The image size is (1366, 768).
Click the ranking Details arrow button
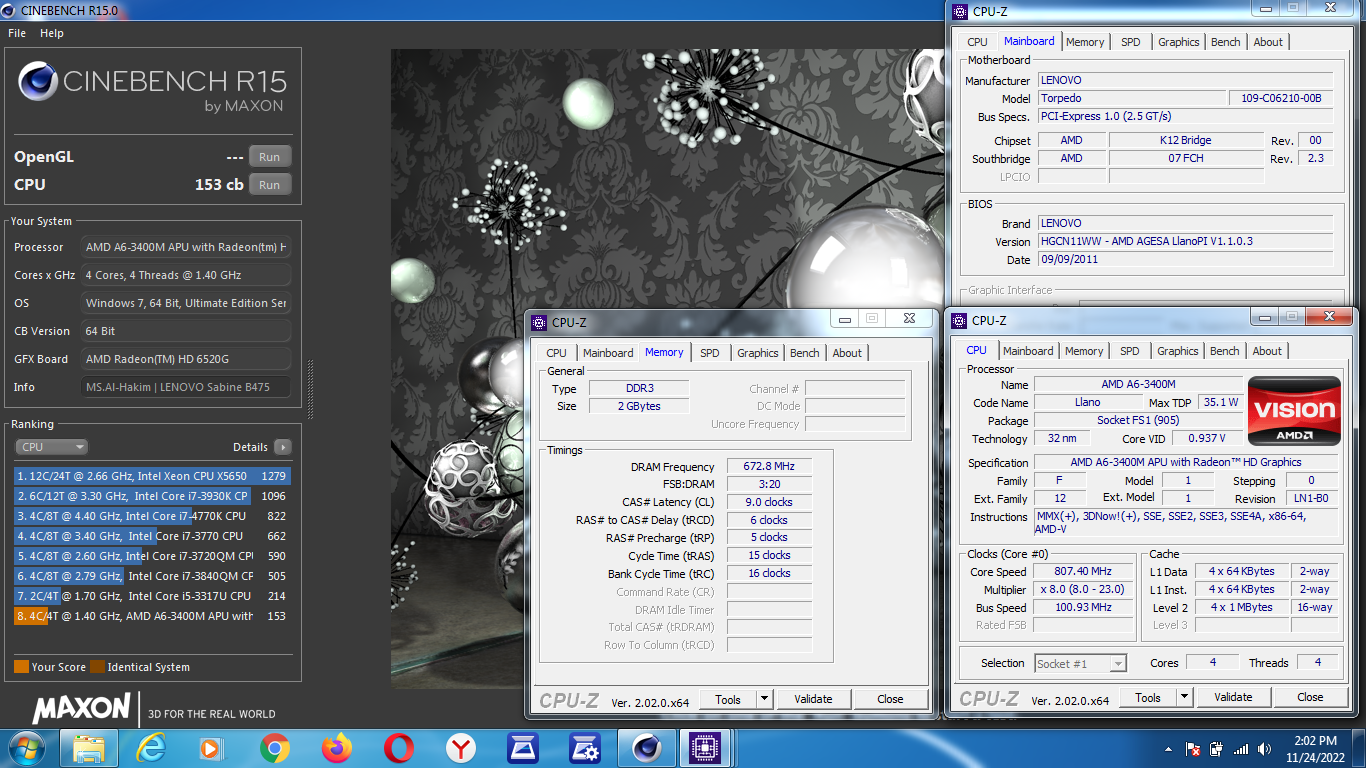pyautogui.click(x=283, y=447)
